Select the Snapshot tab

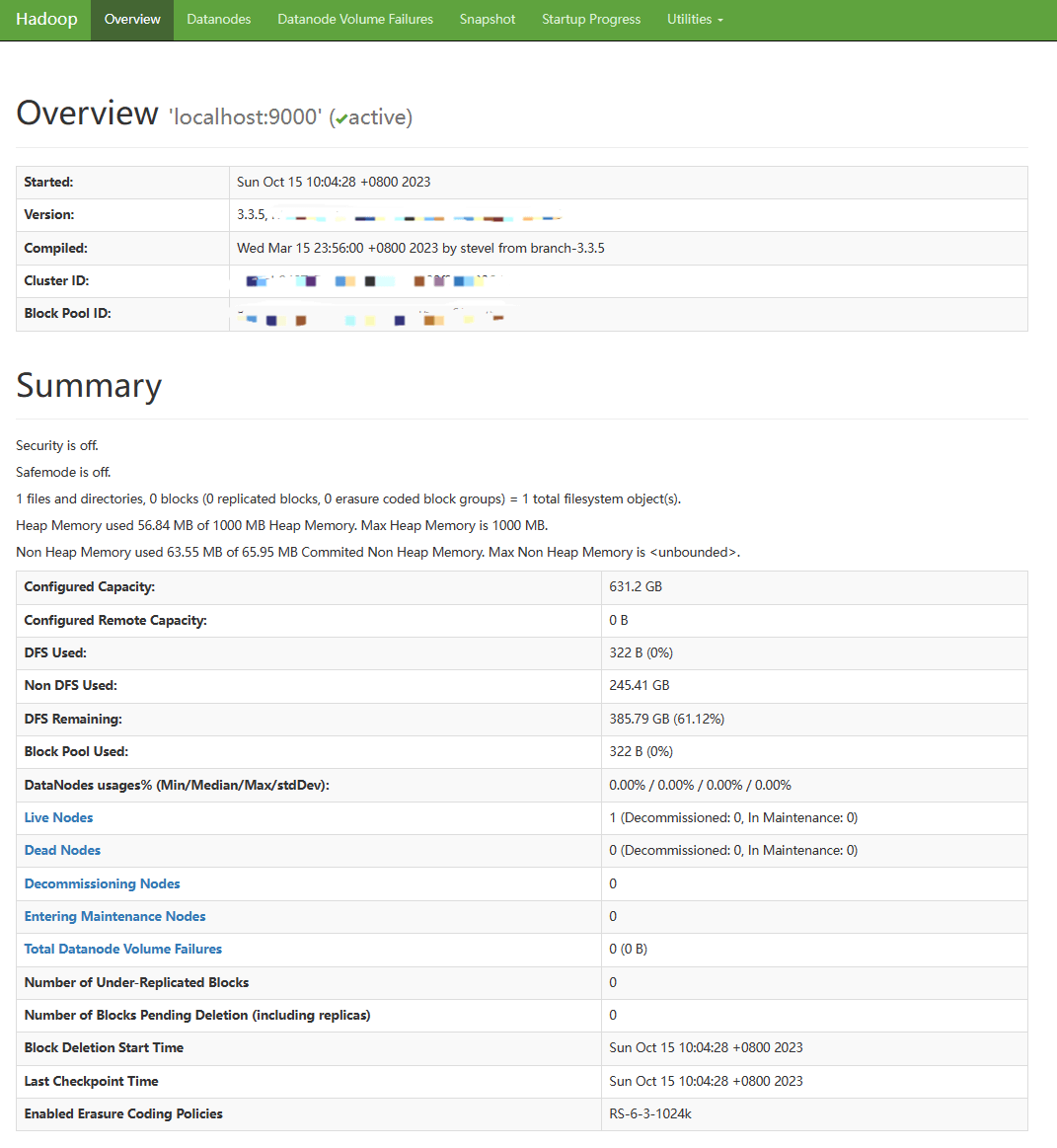(488, 20)
